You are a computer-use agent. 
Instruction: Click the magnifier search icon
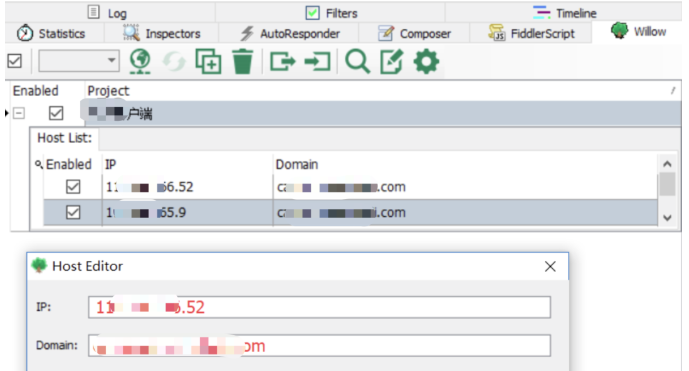(x=357, y=61)
